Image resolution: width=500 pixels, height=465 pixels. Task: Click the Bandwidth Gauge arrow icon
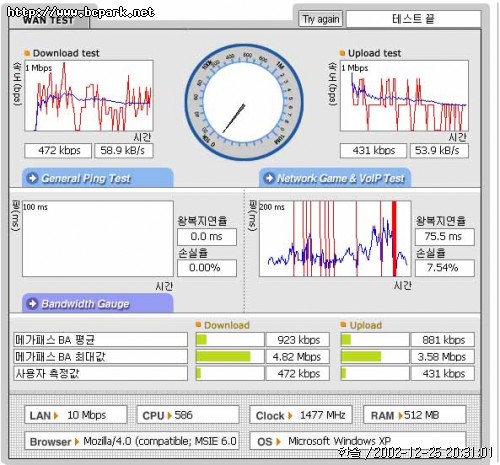(x=33, y=304)
